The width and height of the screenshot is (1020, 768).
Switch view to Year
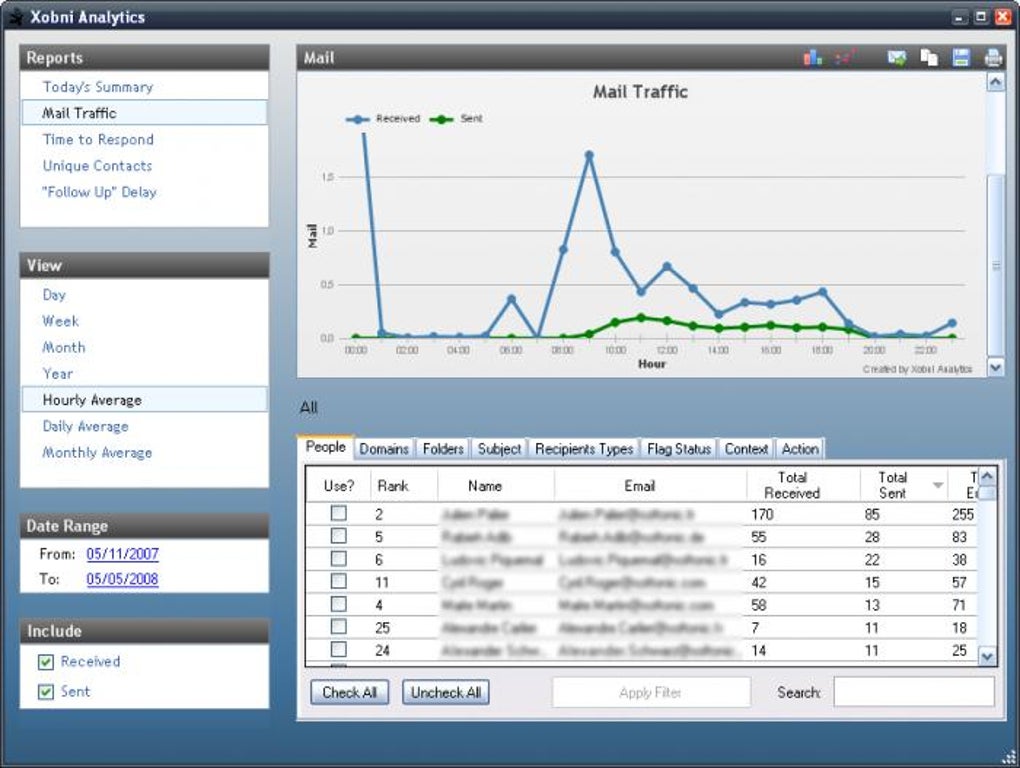57,373
